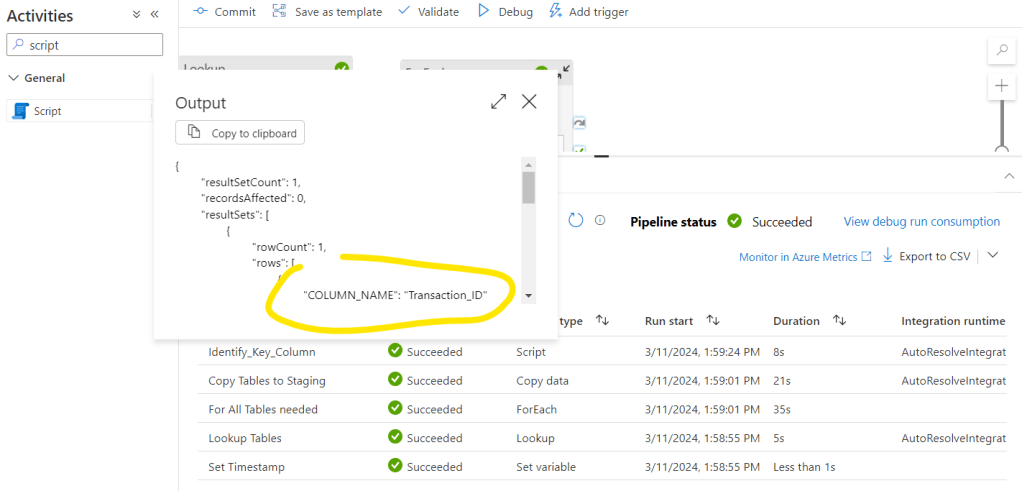Image resolution: width=1022 pixels, height=491 pixels.
Task: Copy output to clipboard
Action: tap(240, 133)
